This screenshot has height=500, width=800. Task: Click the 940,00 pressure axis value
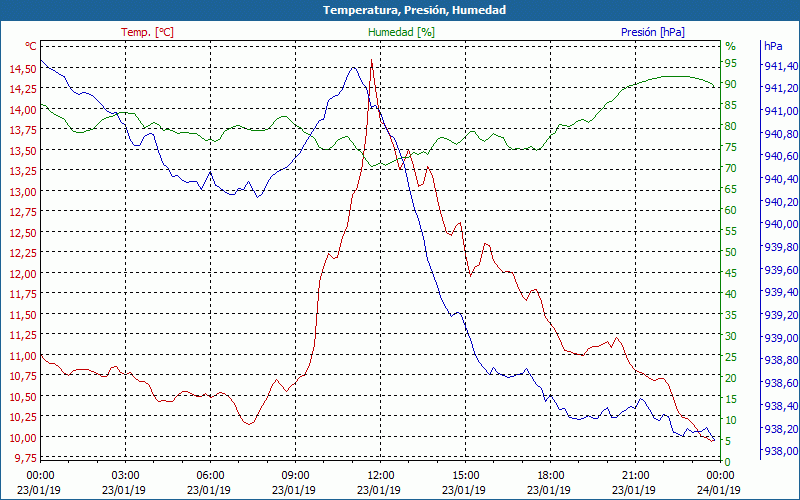[x=781, y=224]
